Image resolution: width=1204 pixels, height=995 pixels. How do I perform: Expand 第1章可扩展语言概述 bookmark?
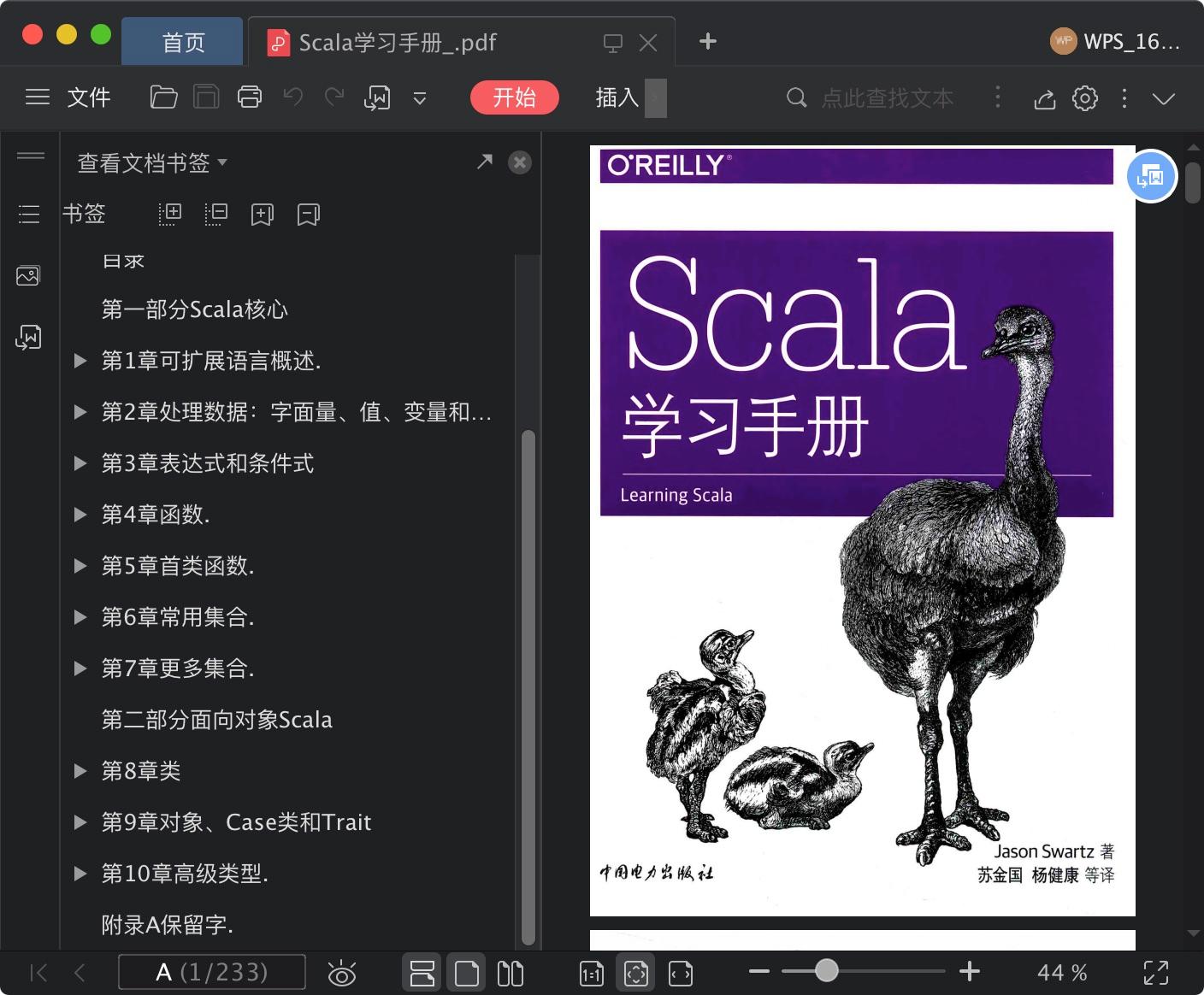coord(80,361)
